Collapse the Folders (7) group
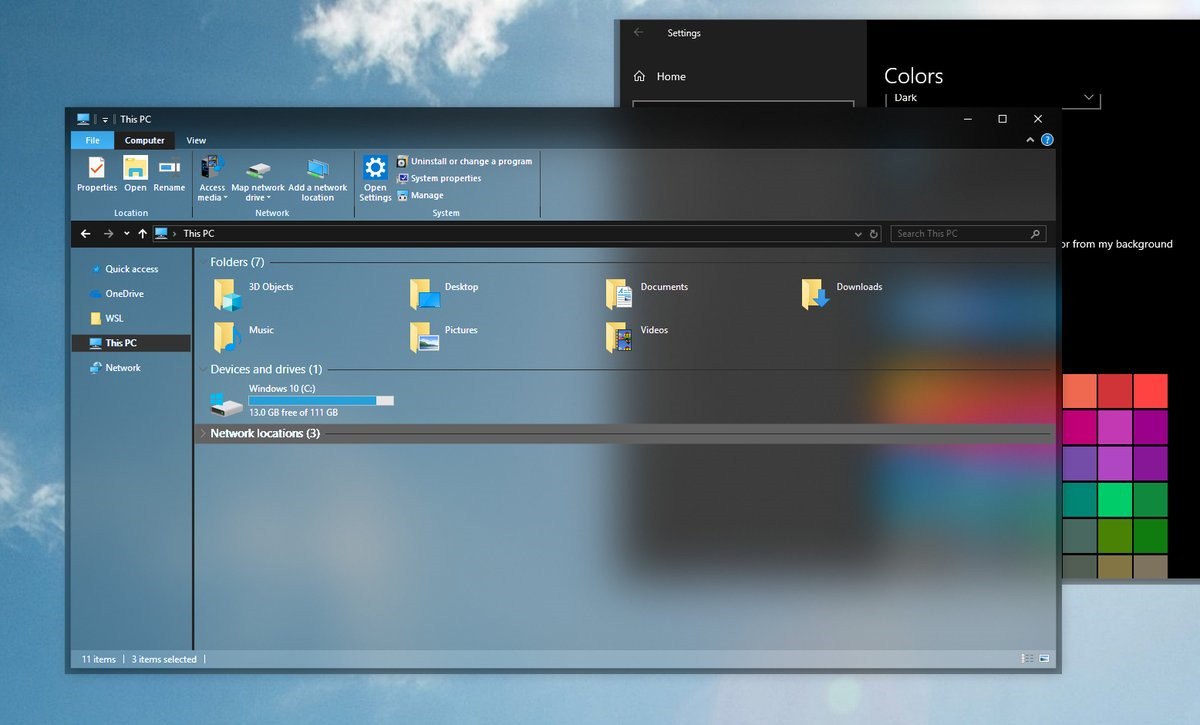The height and width of the screenshot is (725, 1200). click(x=202, y=262)
